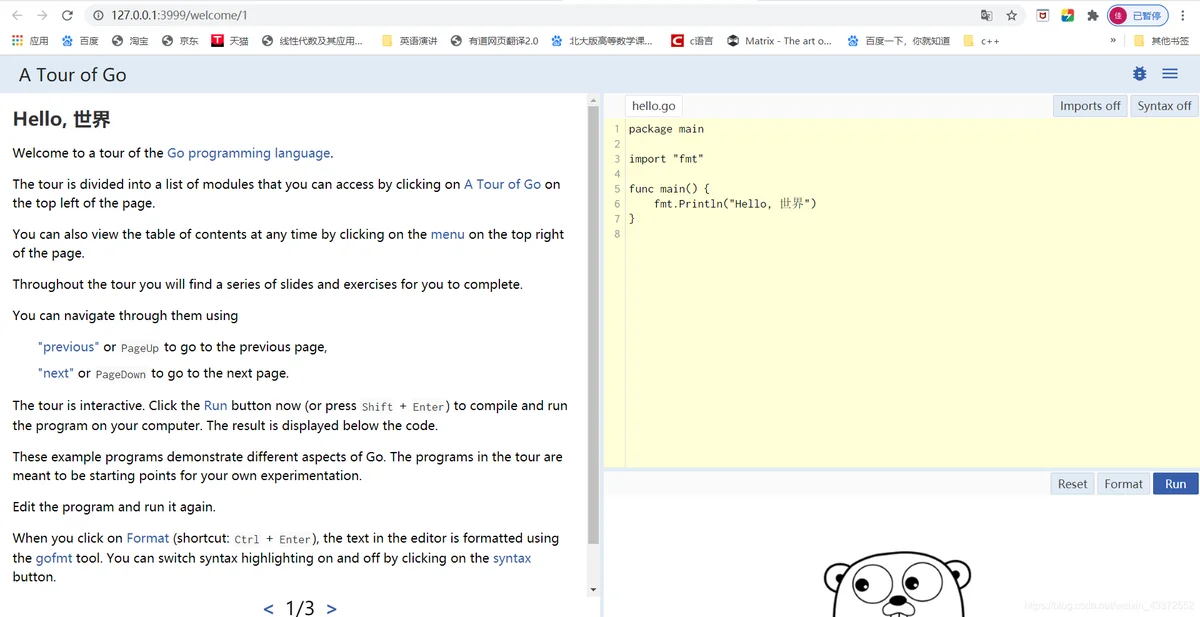Toggle the Imports off button

[1090, 106]
